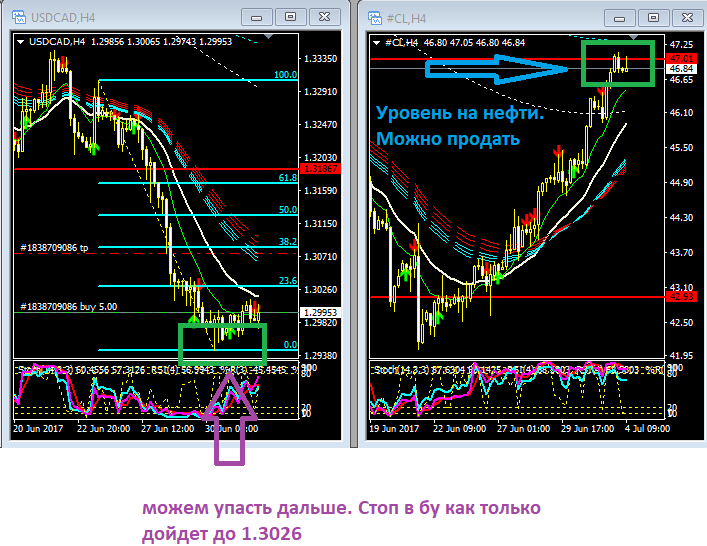Click the 47.01 red price level tag

tap(681, 59)
